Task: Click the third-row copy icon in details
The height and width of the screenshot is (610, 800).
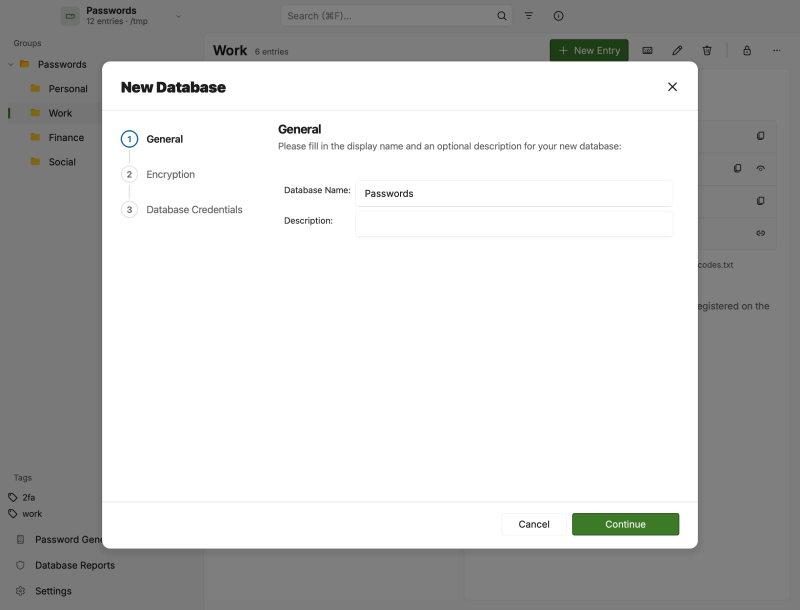Action: click(x=760, y=201)
